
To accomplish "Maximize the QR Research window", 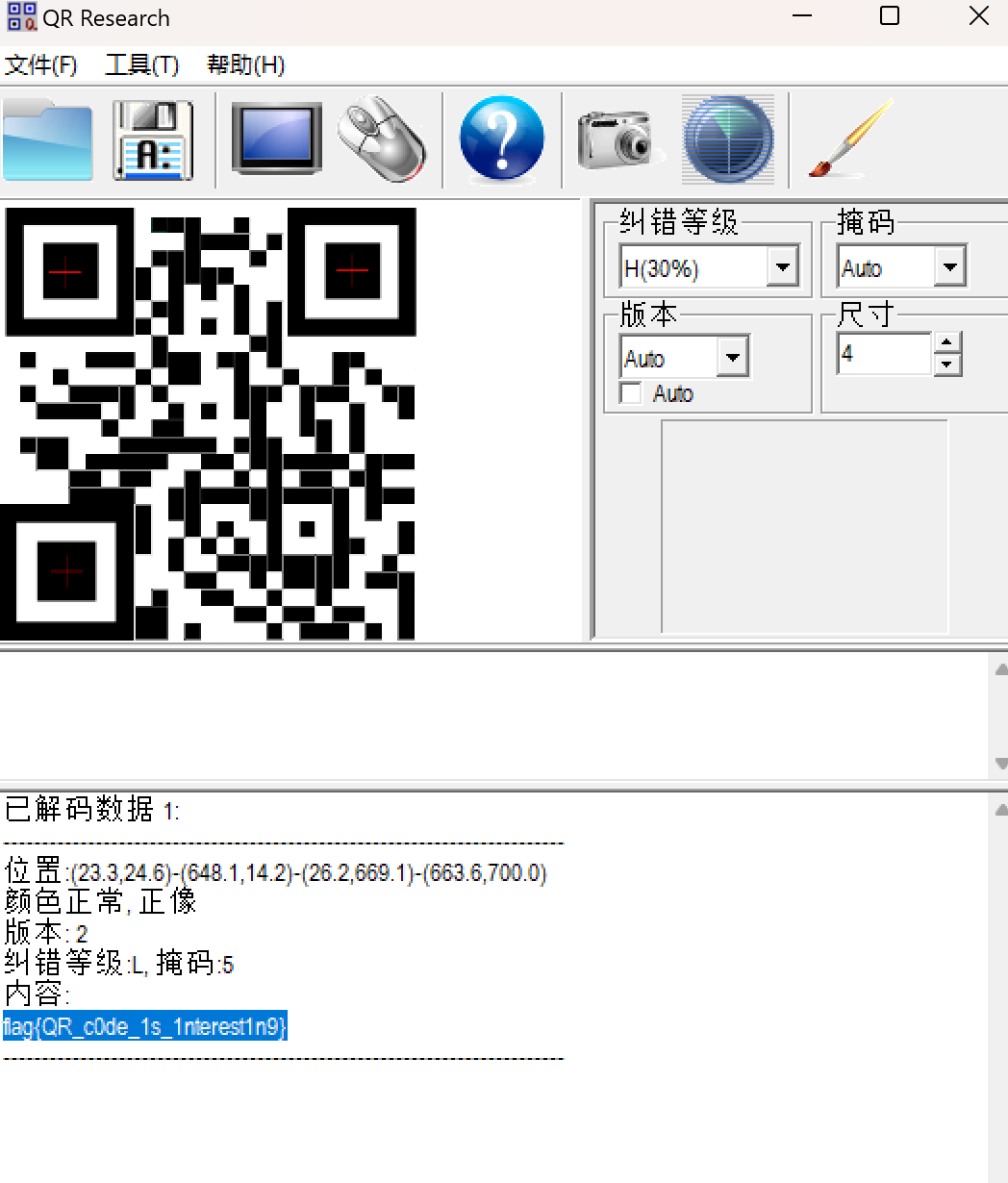I will pos(890,15).
